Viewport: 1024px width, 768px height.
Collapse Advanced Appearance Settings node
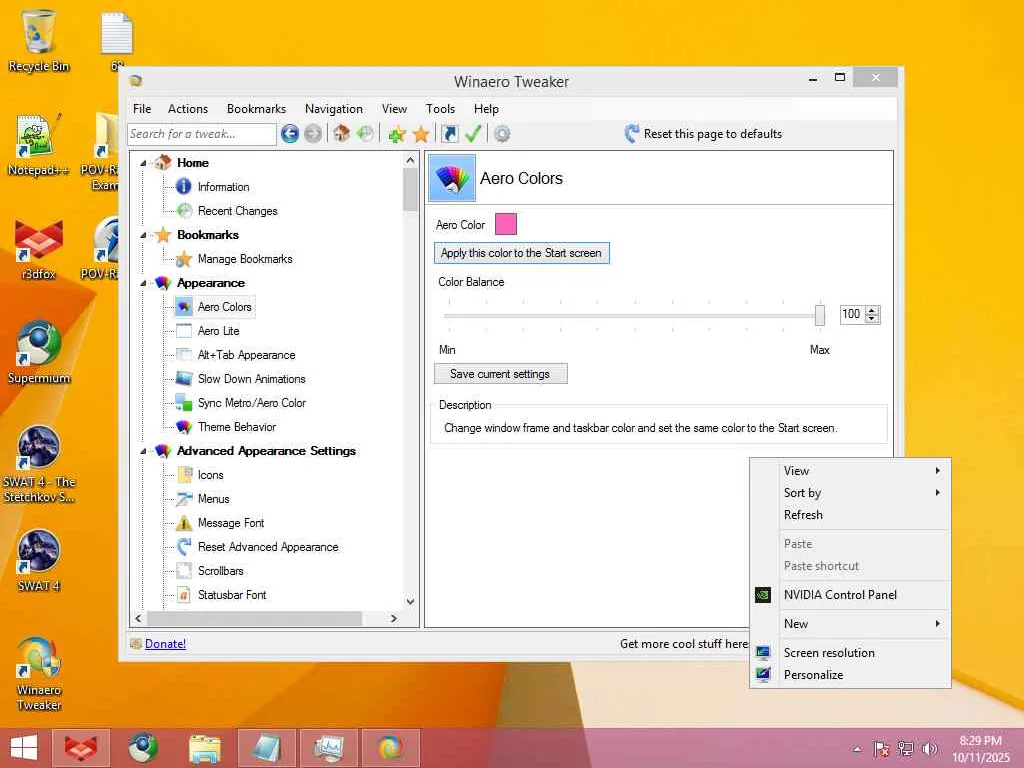(x=143, y=451)
